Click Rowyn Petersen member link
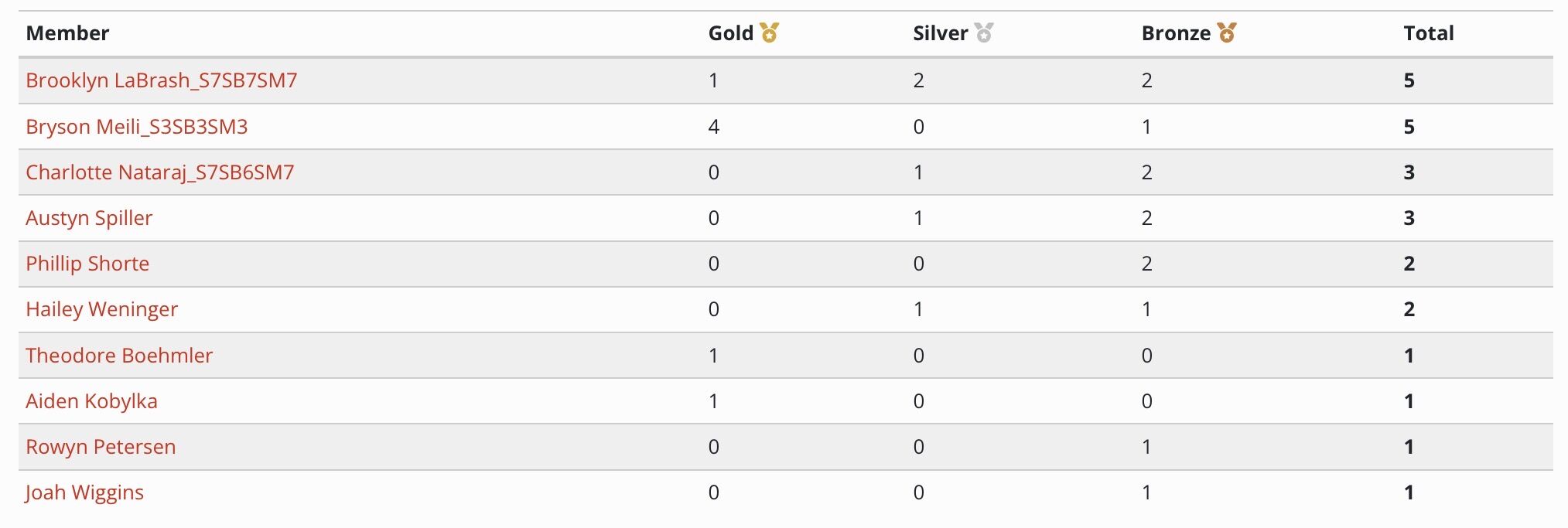The width and height of the screenshot is (1568, 528). tap(101, 447)
